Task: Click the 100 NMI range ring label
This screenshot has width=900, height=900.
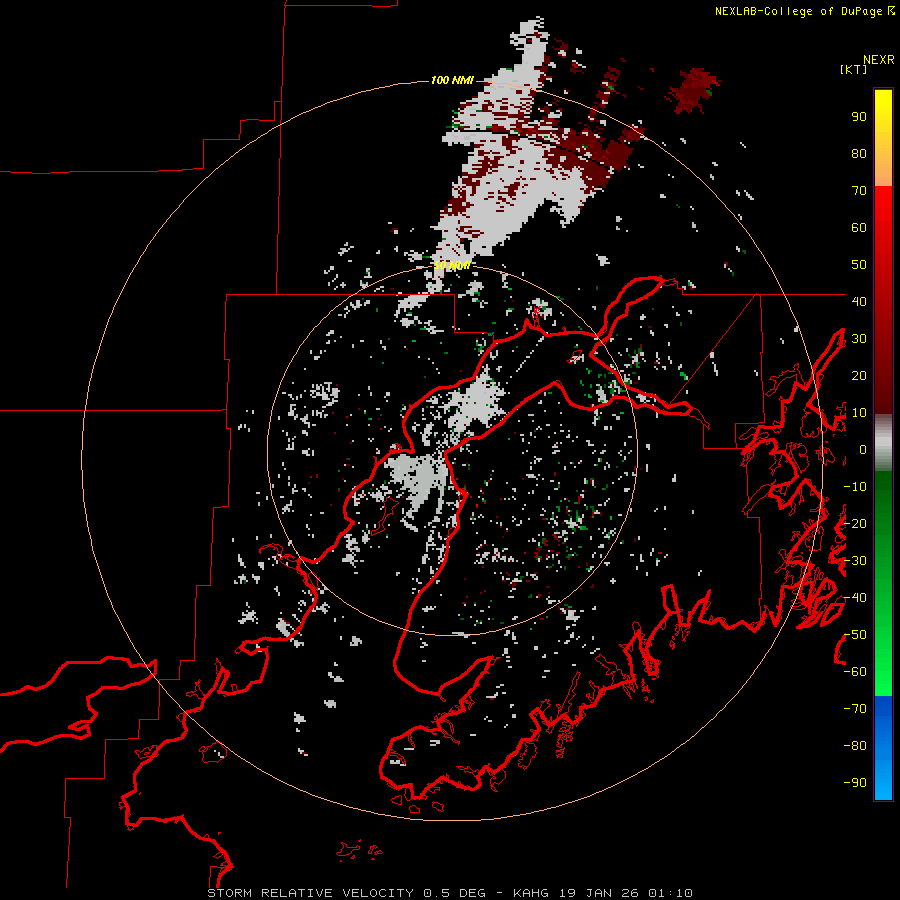Action: click(452, 80)
